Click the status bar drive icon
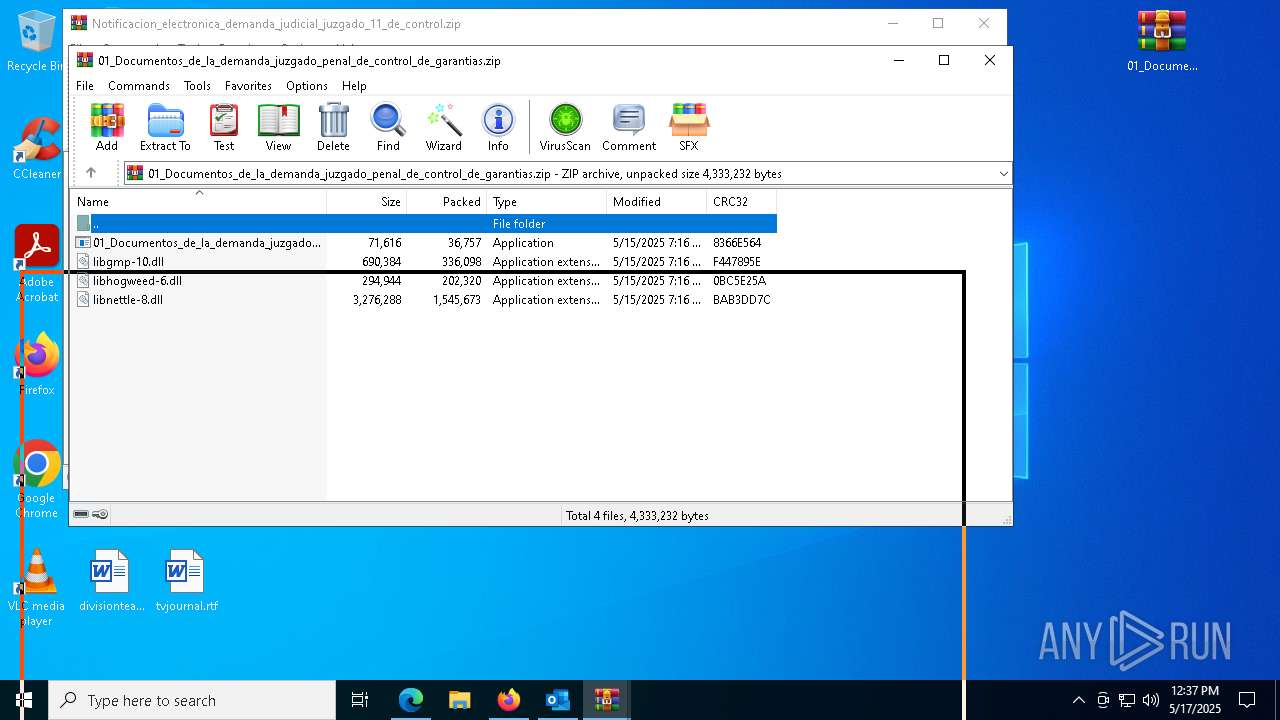 [x=81, y=515]
